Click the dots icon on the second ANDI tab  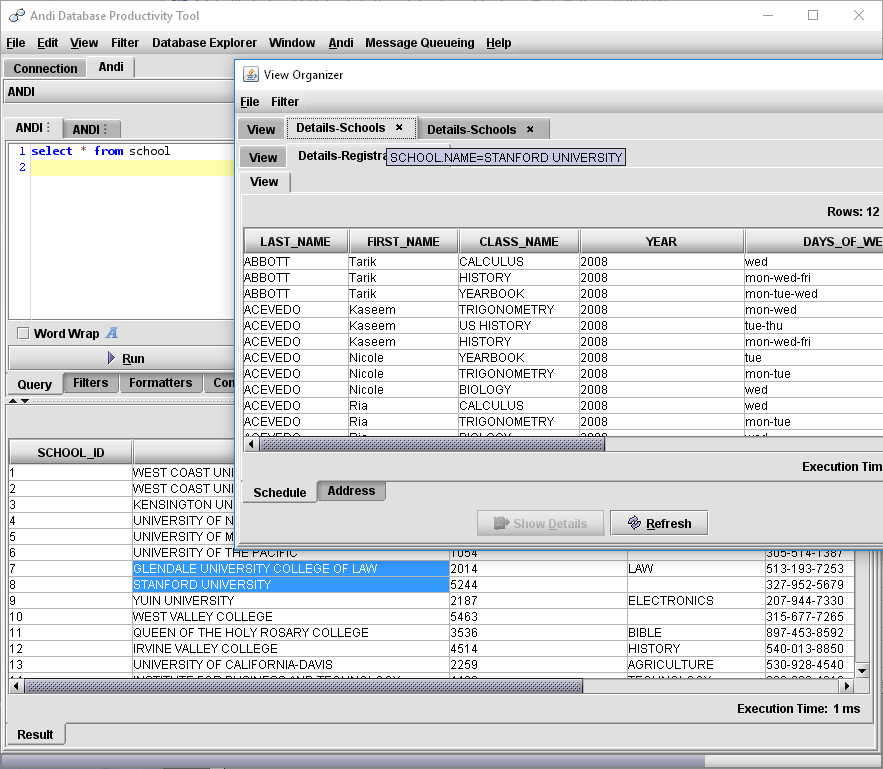click(106, 128)
